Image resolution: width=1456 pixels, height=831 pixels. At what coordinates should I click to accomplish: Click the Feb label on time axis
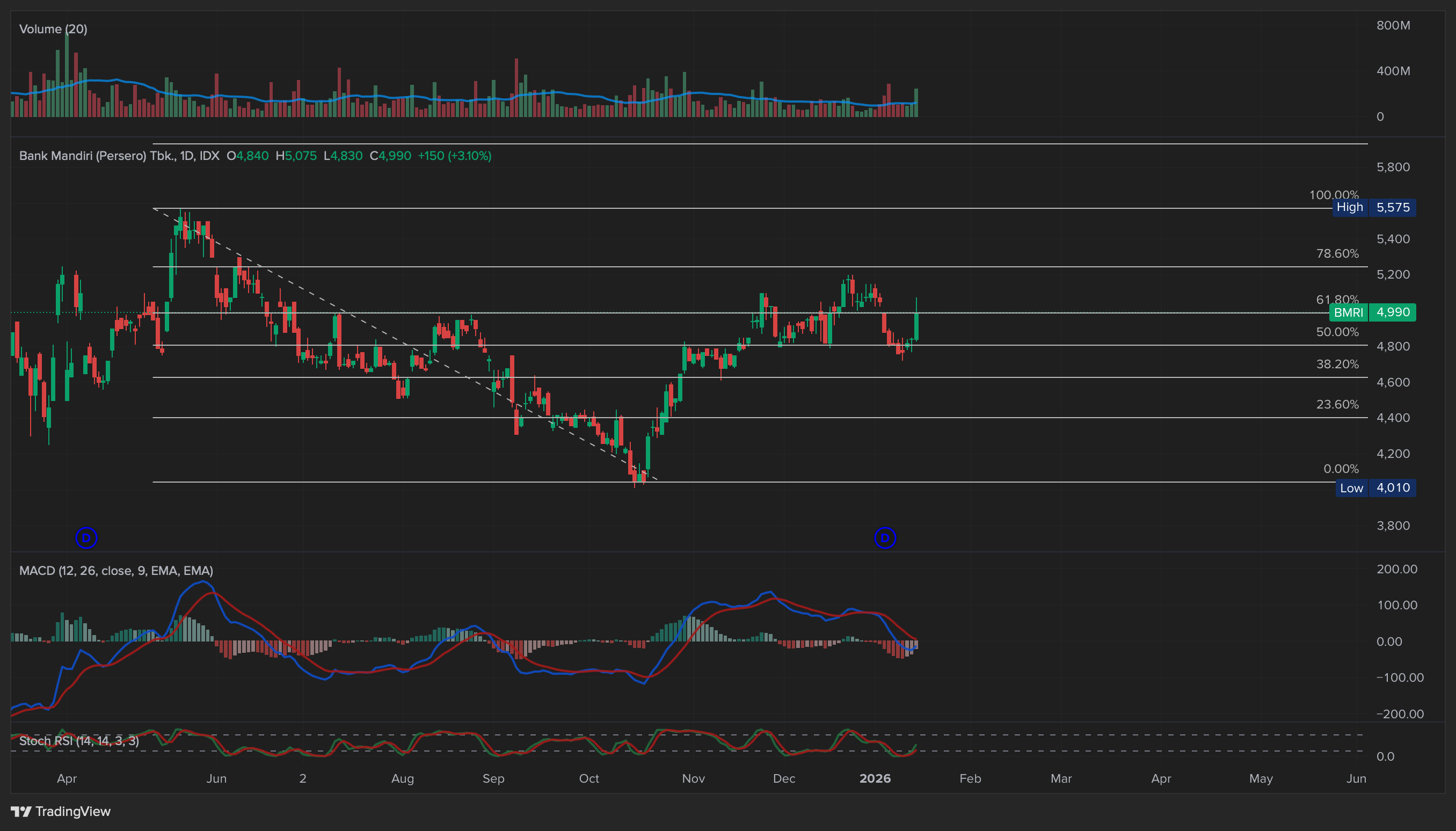coord(970,778)
